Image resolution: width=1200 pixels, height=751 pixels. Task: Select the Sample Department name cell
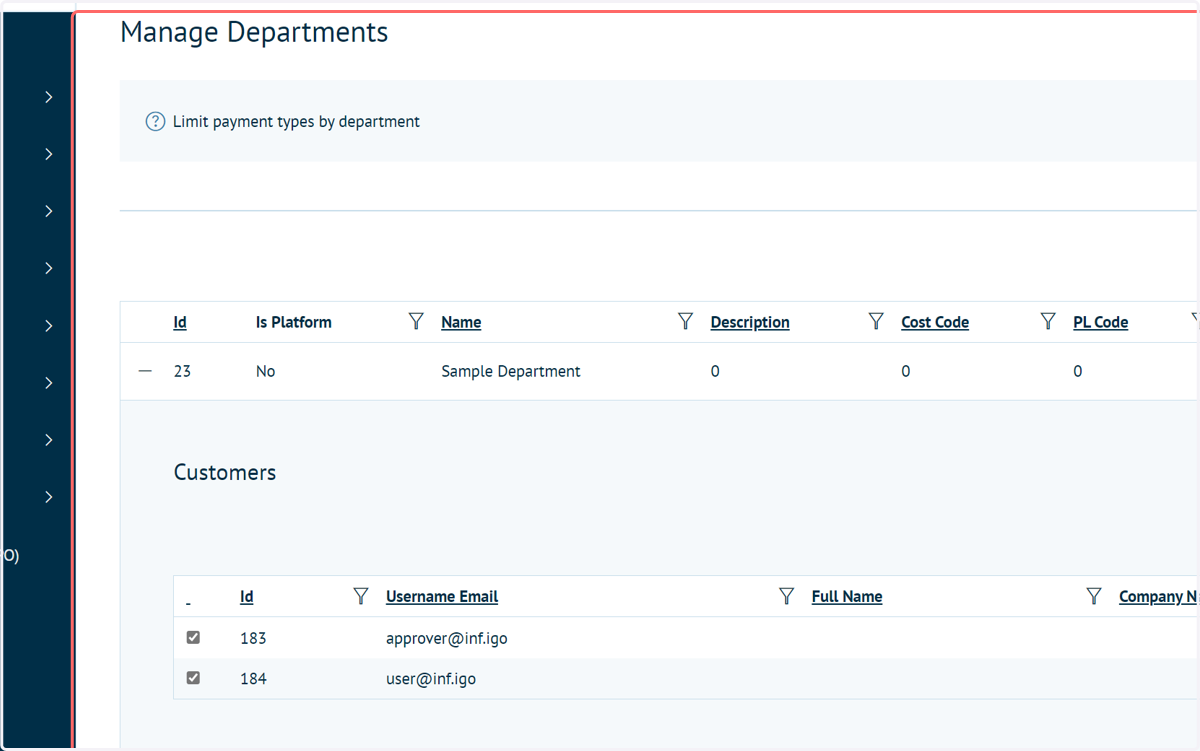[x=511, y=371]
